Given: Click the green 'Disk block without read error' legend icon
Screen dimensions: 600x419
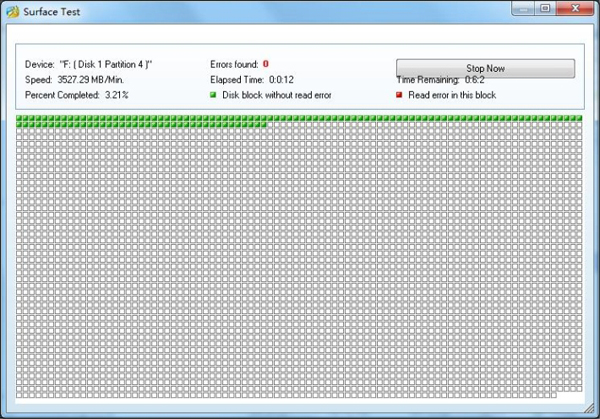Looking at the screenshot, I should pos(213,95).
